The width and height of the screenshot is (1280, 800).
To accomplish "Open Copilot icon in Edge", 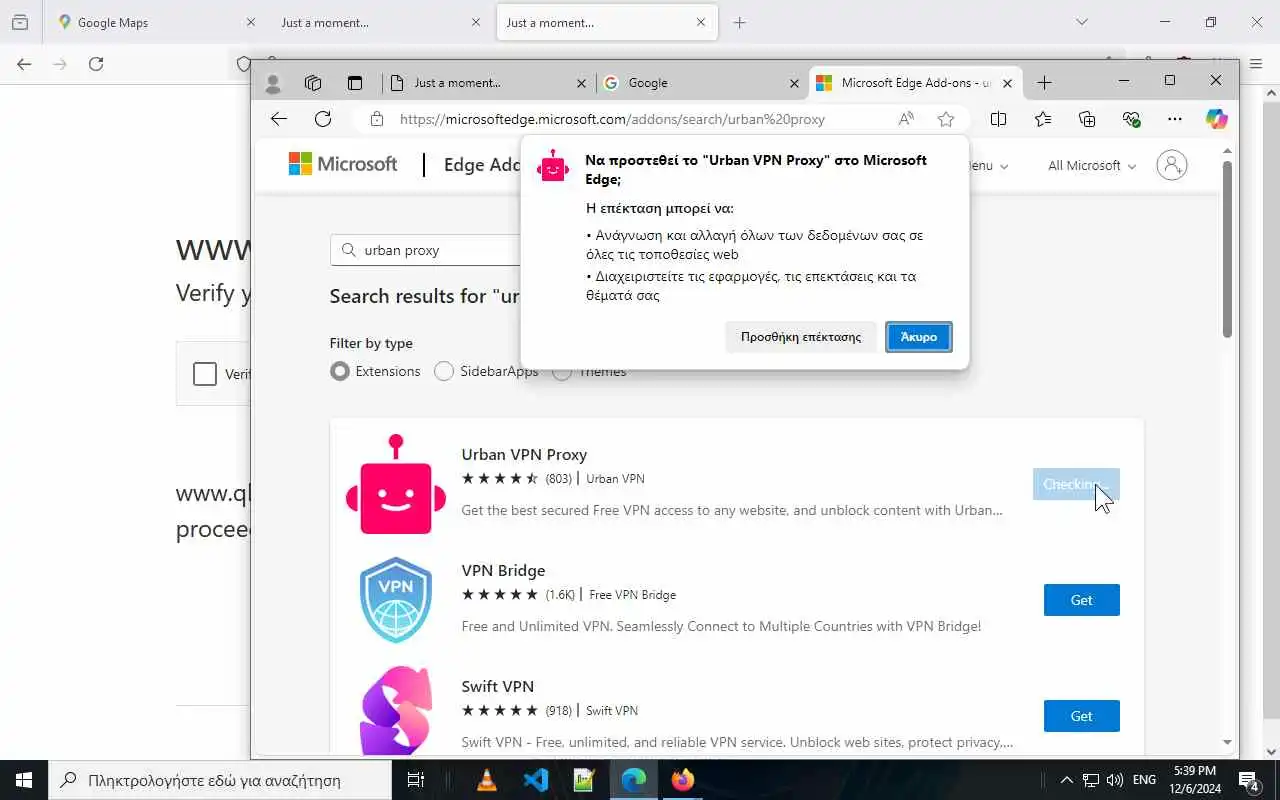I will (1216, 119).
